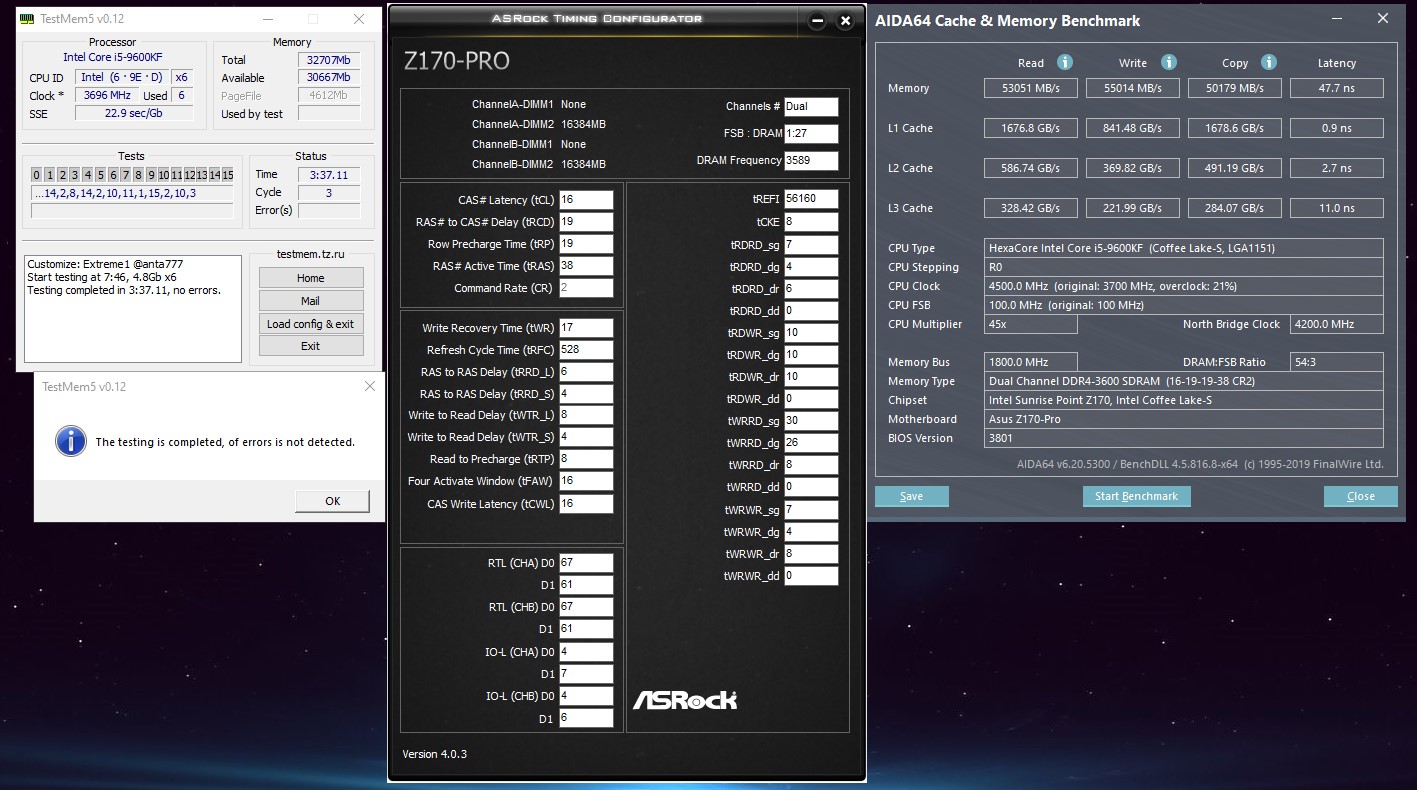Viewport: 1417px width, 790px height.
Task: Select the Read to Precharge (tRTP) field
Action: (x=586, y=459)
